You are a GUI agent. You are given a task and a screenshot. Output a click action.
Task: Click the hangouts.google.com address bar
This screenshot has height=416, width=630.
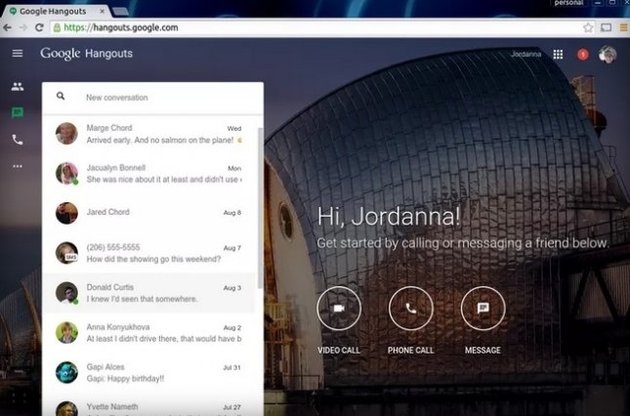[316, 28]
